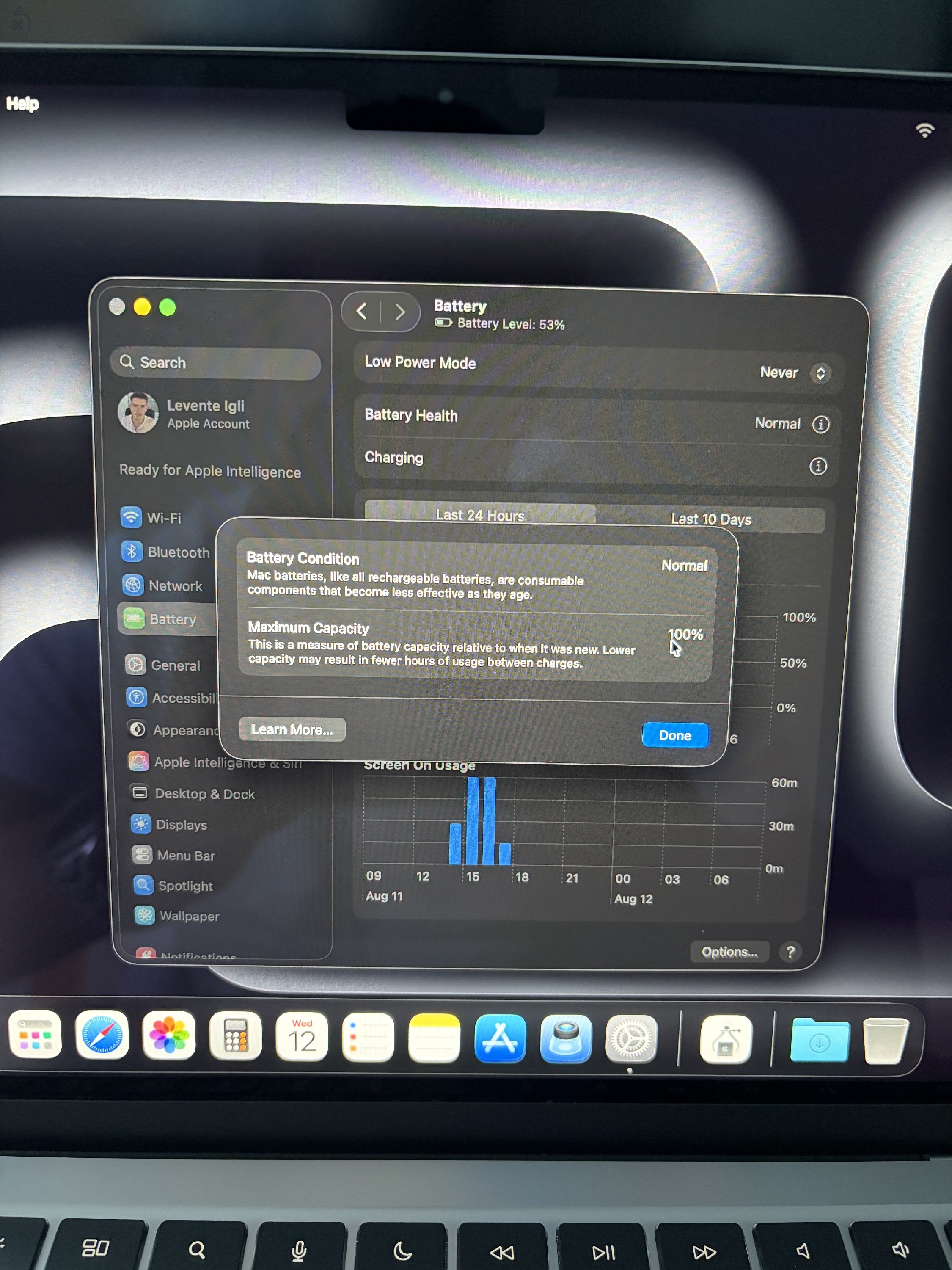Minimize the System Settings window with the yellow button
This screenshot has height=1270, width=952.
[x=142, y=306]
